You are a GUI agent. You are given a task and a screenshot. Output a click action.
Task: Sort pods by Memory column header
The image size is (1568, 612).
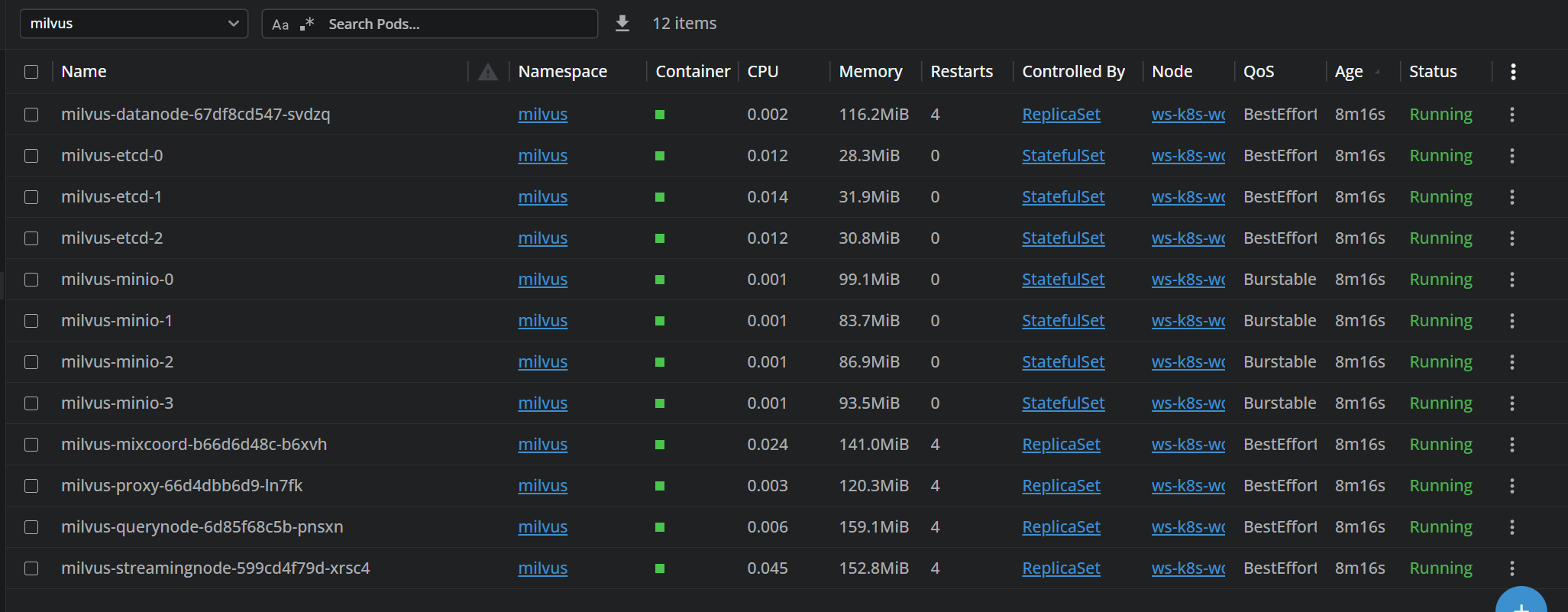pyautogui.click(x=870, y=72)
